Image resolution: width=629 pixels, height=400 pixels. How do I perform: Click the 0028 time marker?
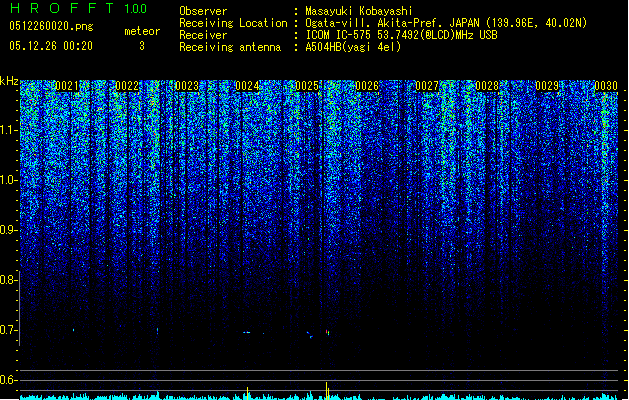487,86
